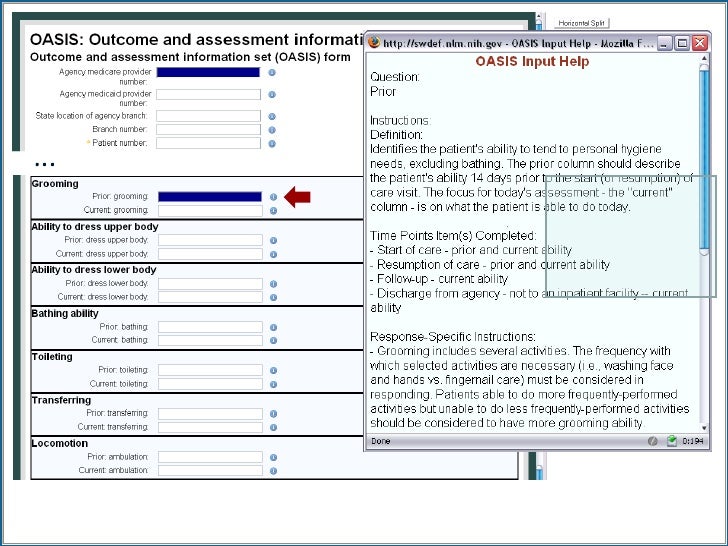Click help window scrollbar up arrow
Viewport: 728px width, 546px height.
(704, 58)
